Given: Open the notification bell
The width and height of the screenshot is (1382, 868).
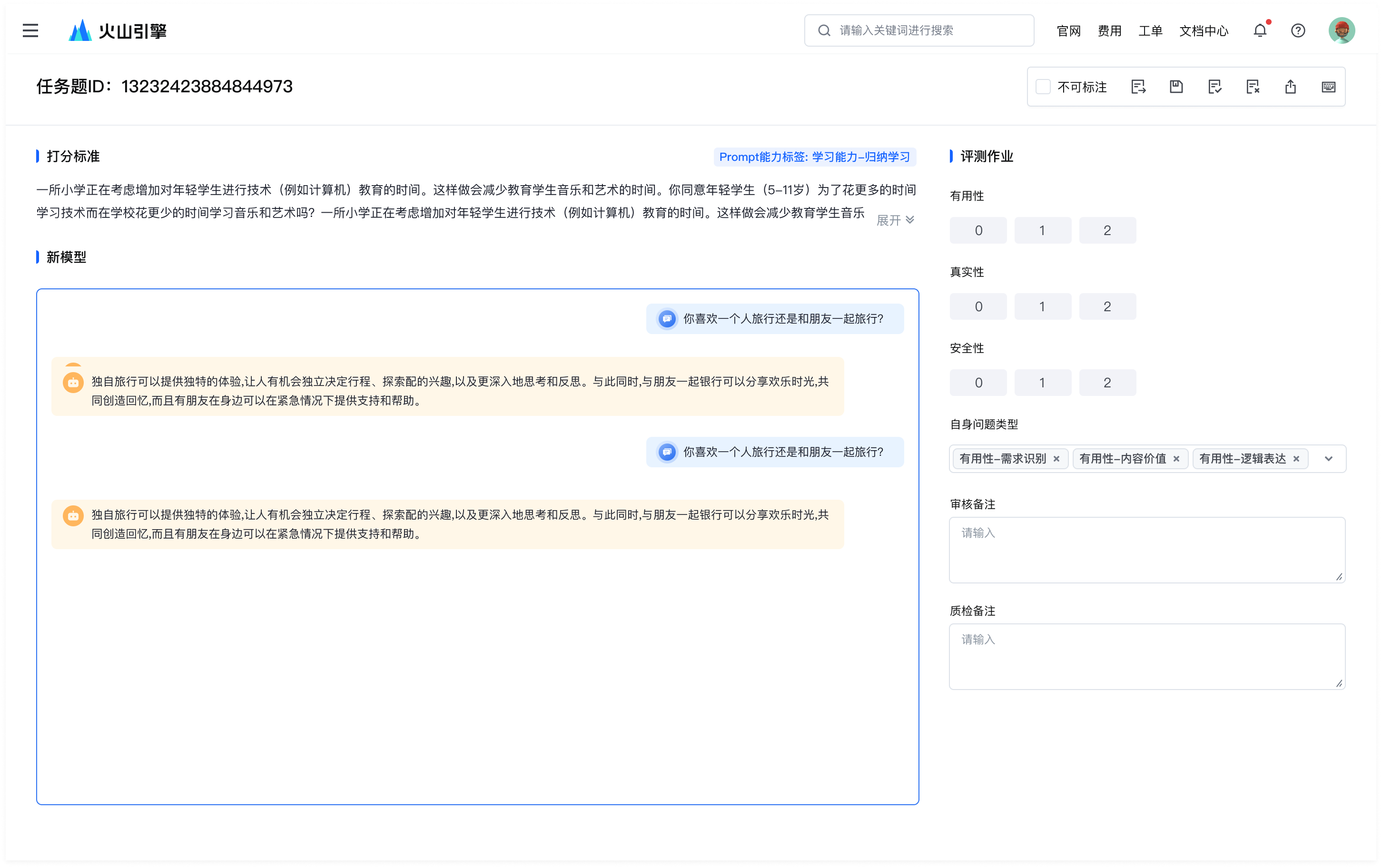Looking at the screenshot, I should (x=1260, y=30).
